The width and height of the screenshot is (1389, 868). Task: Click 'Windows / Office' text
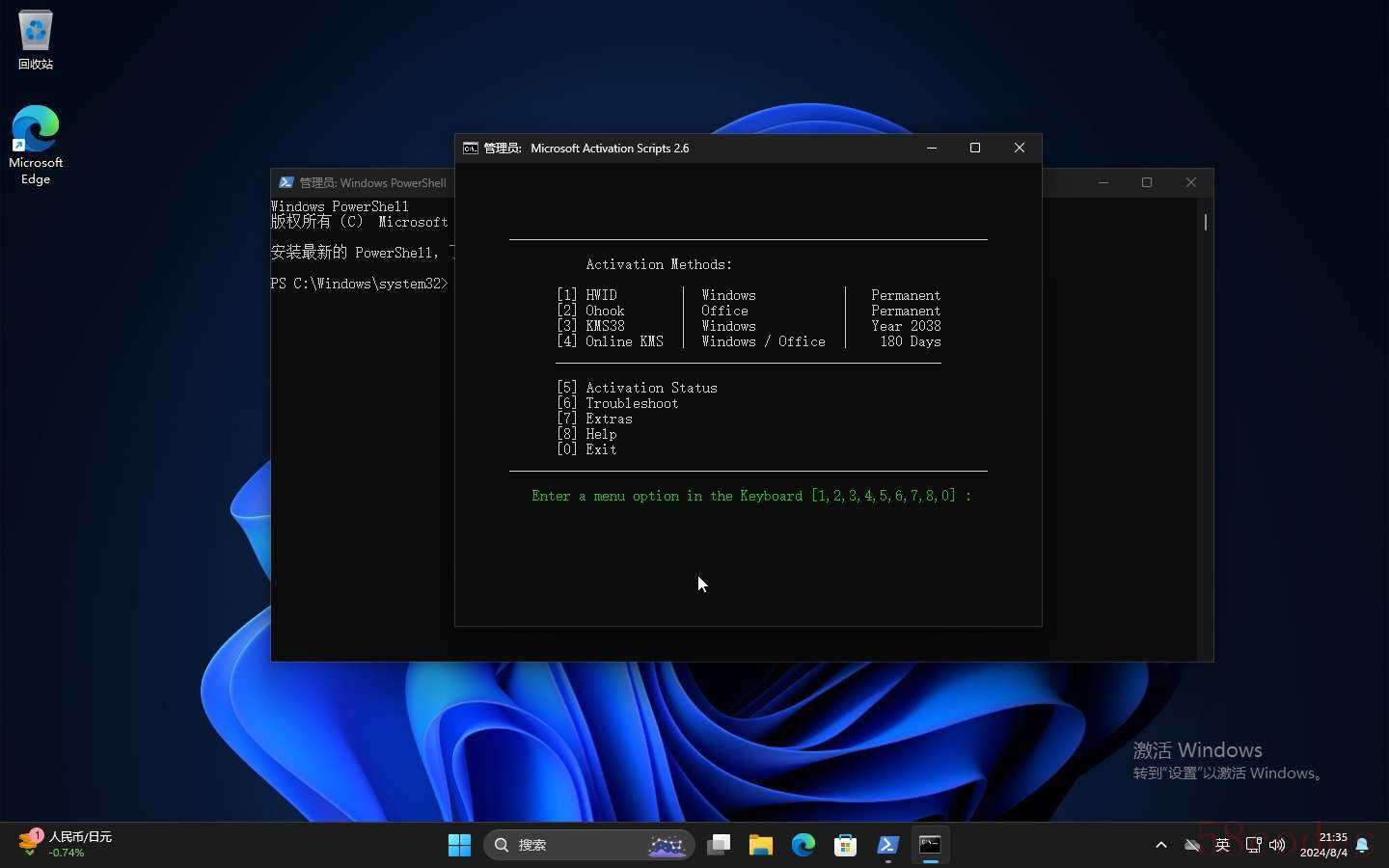tap(763, 341)
